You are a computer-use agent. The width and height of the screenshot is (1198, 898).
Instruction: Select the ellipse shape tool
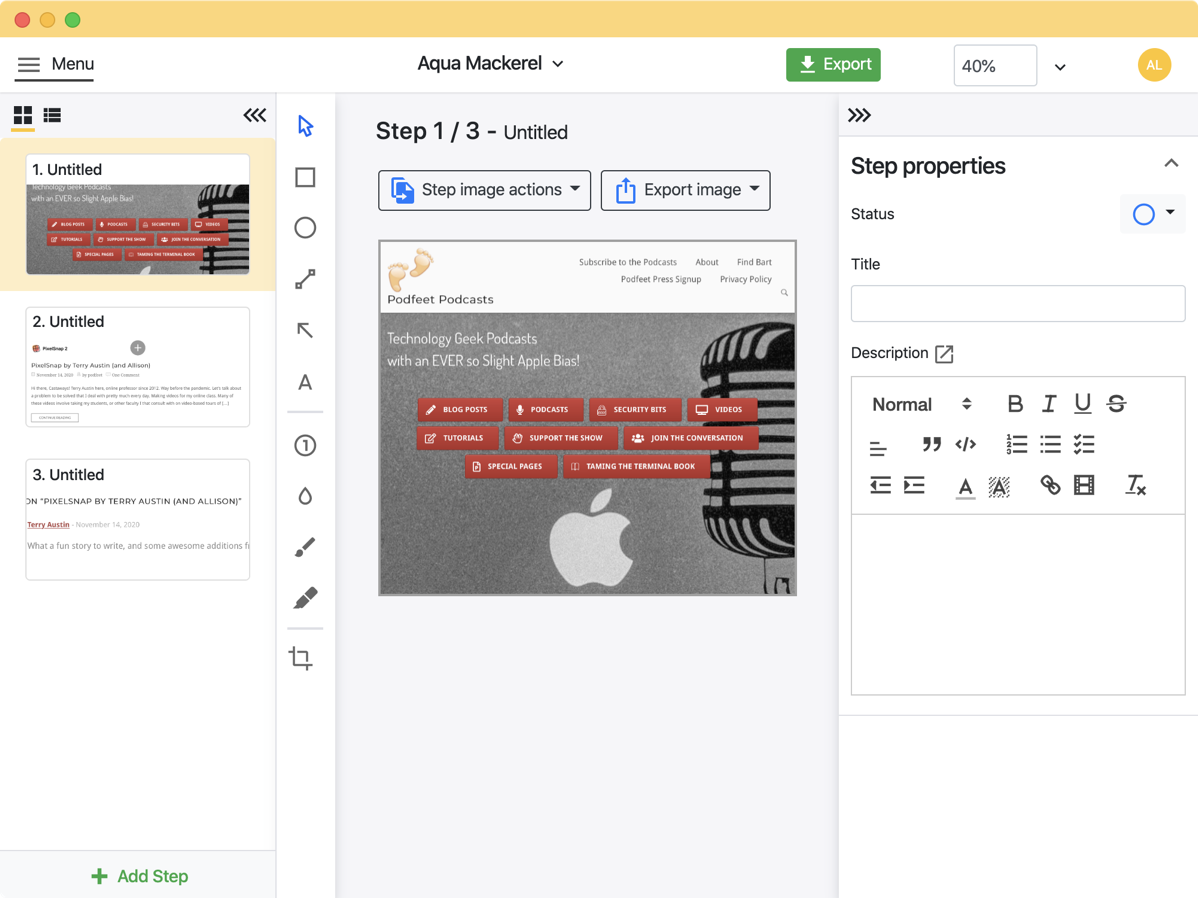point(305,228)
